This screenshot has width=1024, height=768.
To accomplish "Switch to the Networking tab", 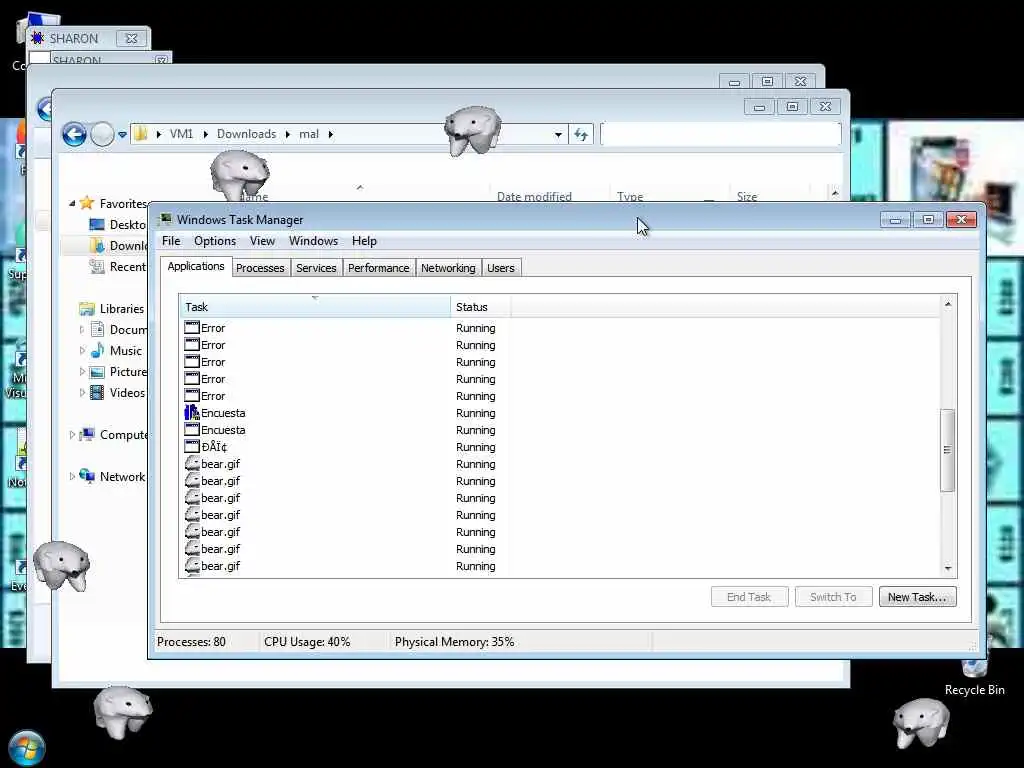I will point(448,268).
